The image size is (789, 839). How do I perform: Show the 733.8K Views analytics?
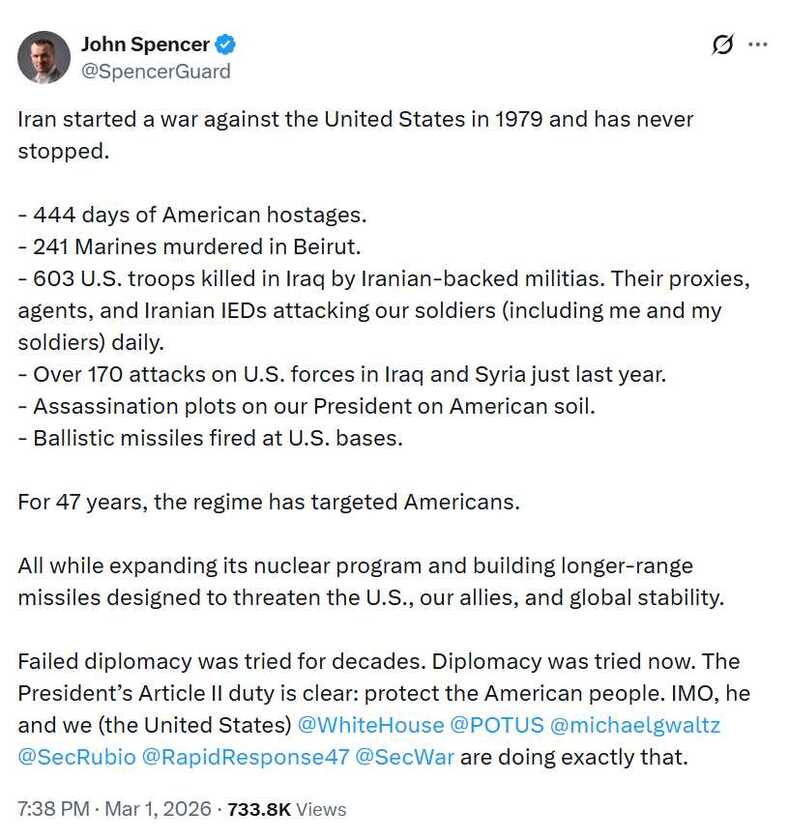287,809
